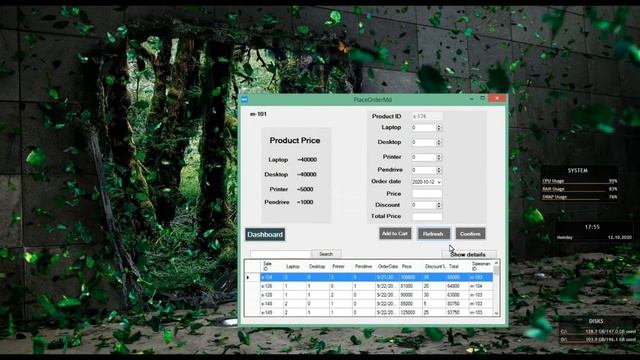Click the Salesman ID column header
Viewport: 640px width, 360px height.
480,266
